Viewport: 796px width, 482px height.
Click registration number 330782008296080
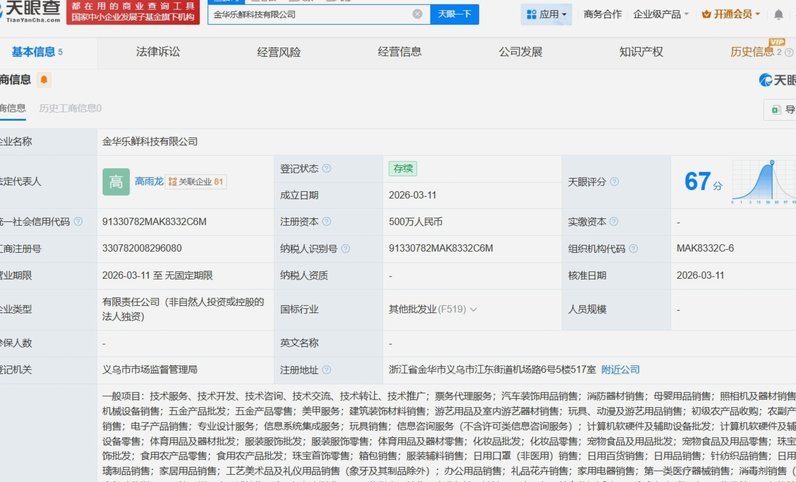[142, 248]
